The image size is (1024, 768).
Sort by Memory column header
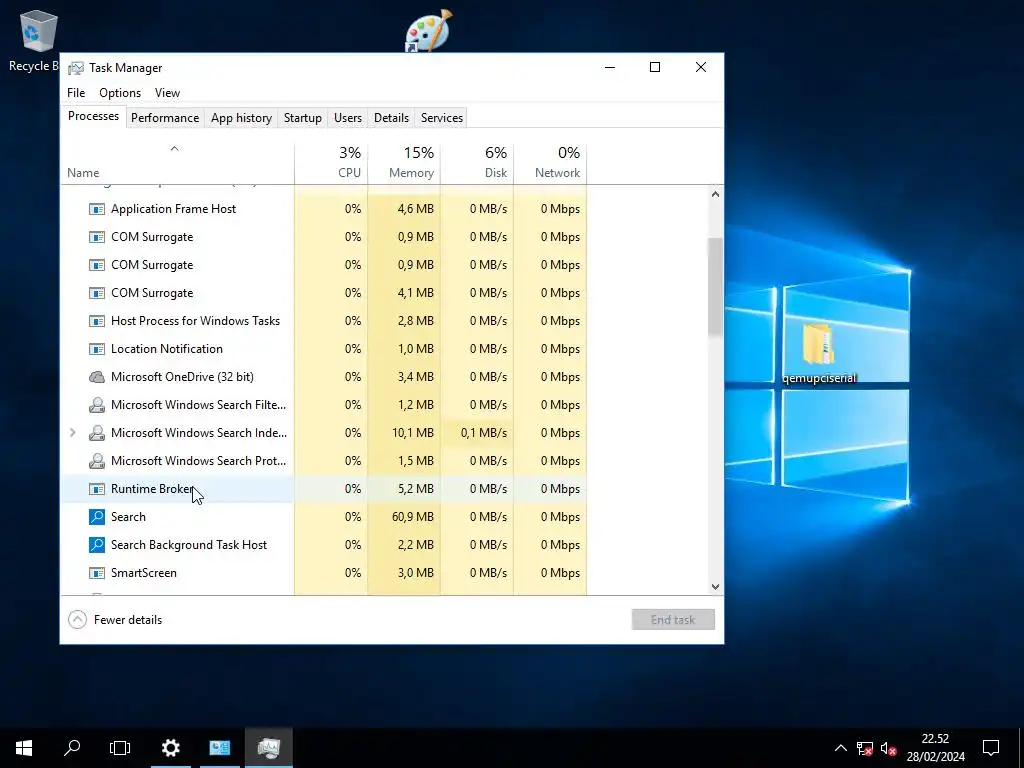[x=404, y=162]
